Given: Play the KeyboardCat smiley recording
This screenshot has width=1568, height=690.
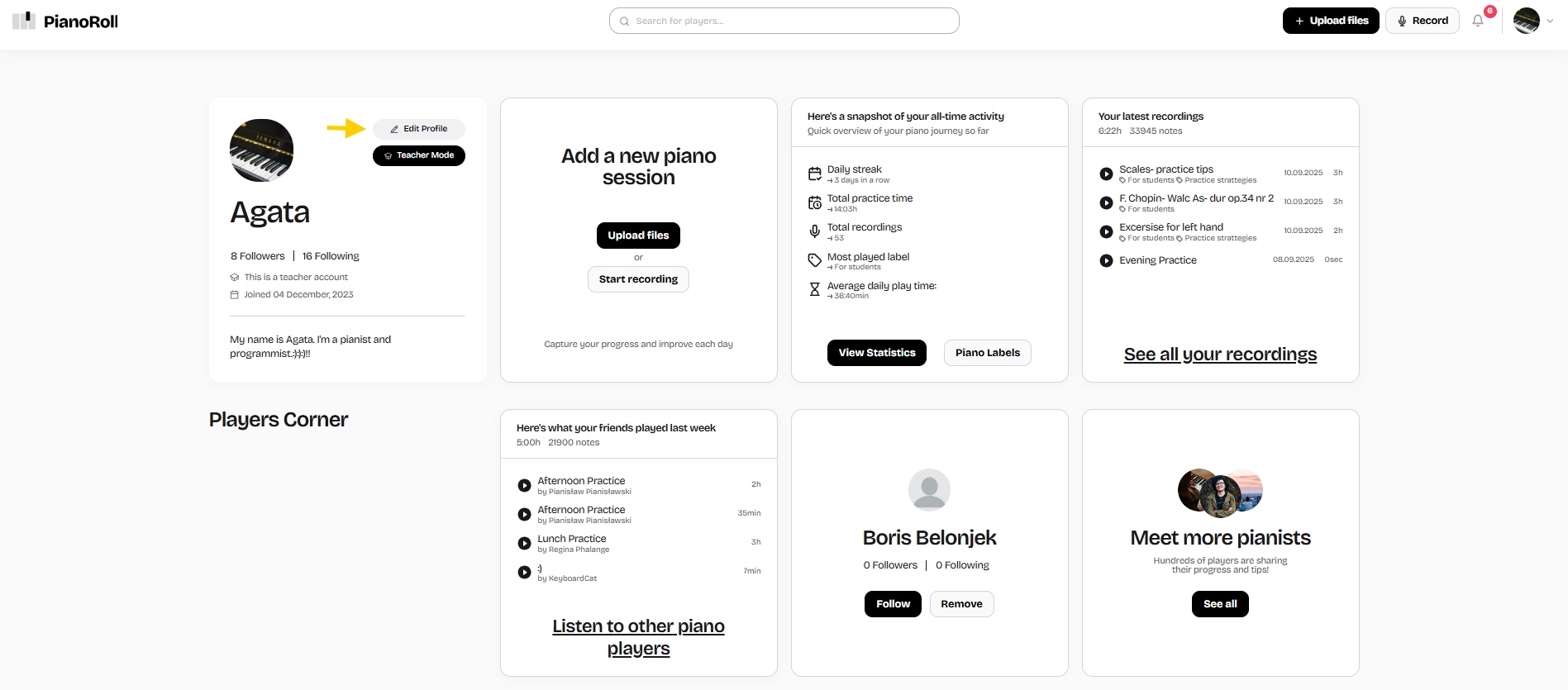Looking at the screenshot, I should [524, 572].
